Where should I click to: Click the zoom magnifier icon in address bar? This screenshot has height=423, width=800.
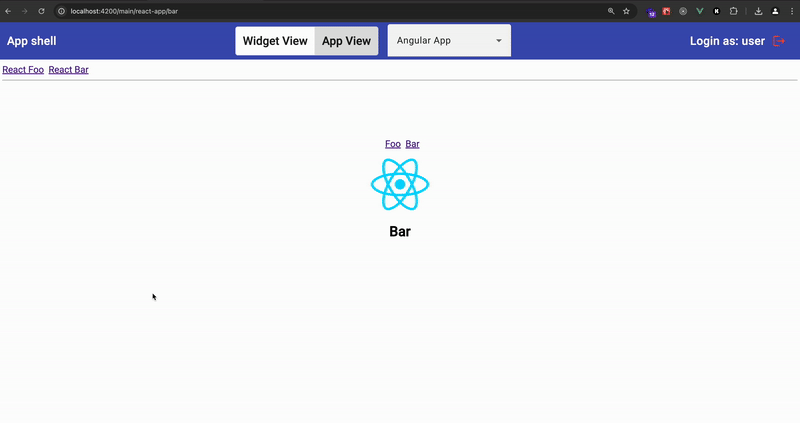(x=611, y=11)
